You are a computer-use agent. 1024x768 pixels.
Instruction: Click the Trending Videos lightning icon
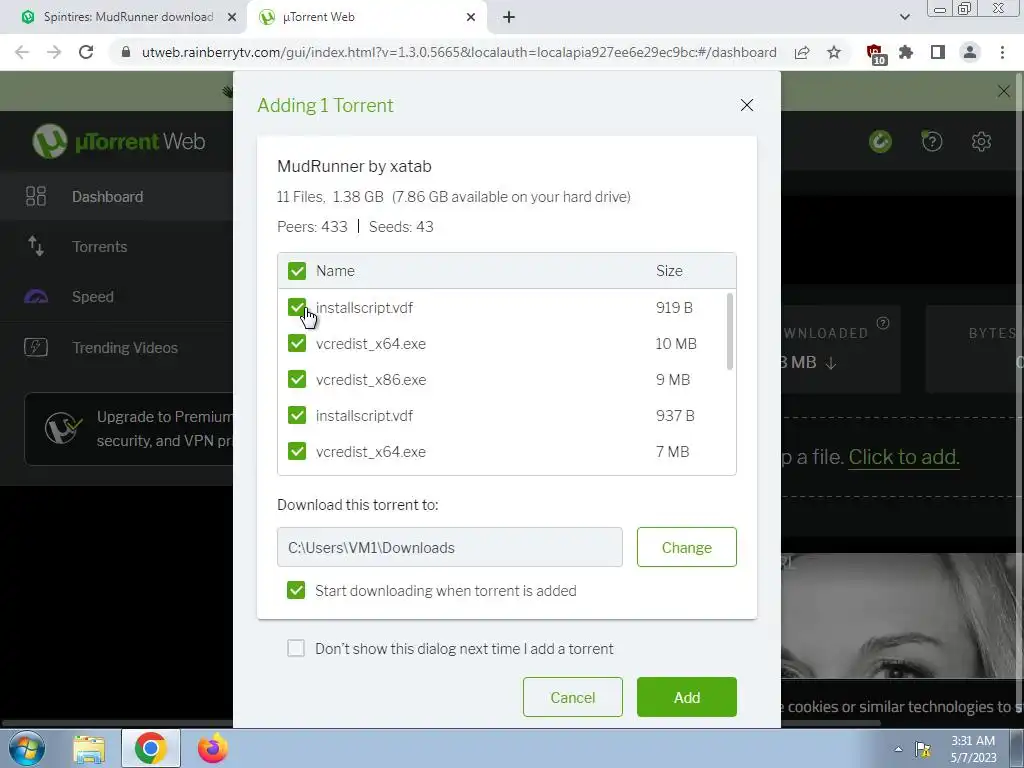click(x=36, y=347)
